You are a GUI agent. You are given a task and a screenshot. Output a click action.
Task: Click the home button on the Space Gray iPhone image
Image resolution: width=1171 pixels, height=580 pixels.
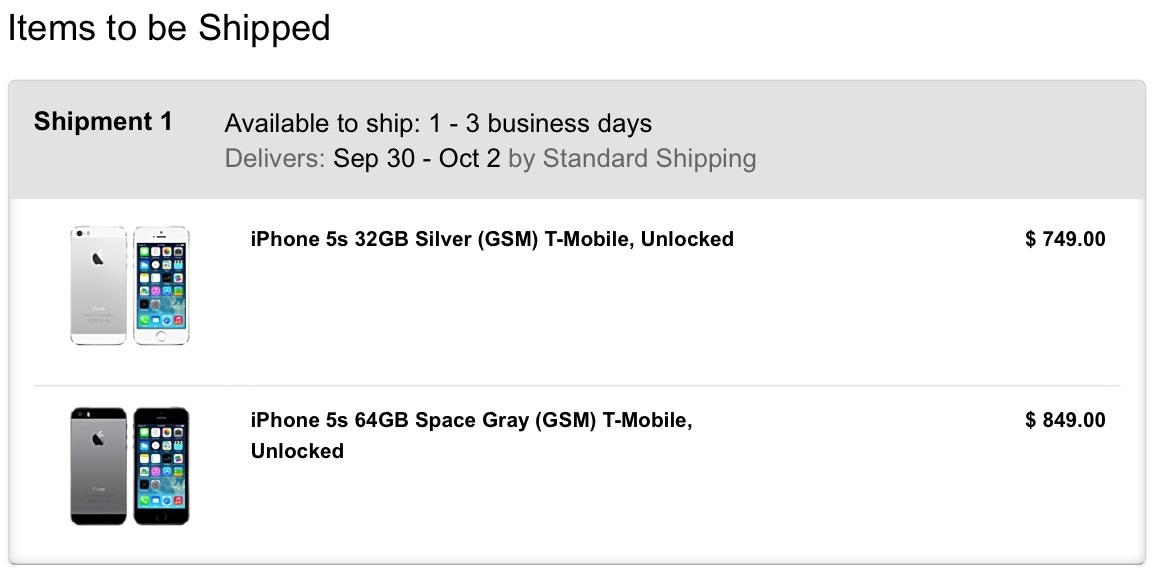pos(162,516)
